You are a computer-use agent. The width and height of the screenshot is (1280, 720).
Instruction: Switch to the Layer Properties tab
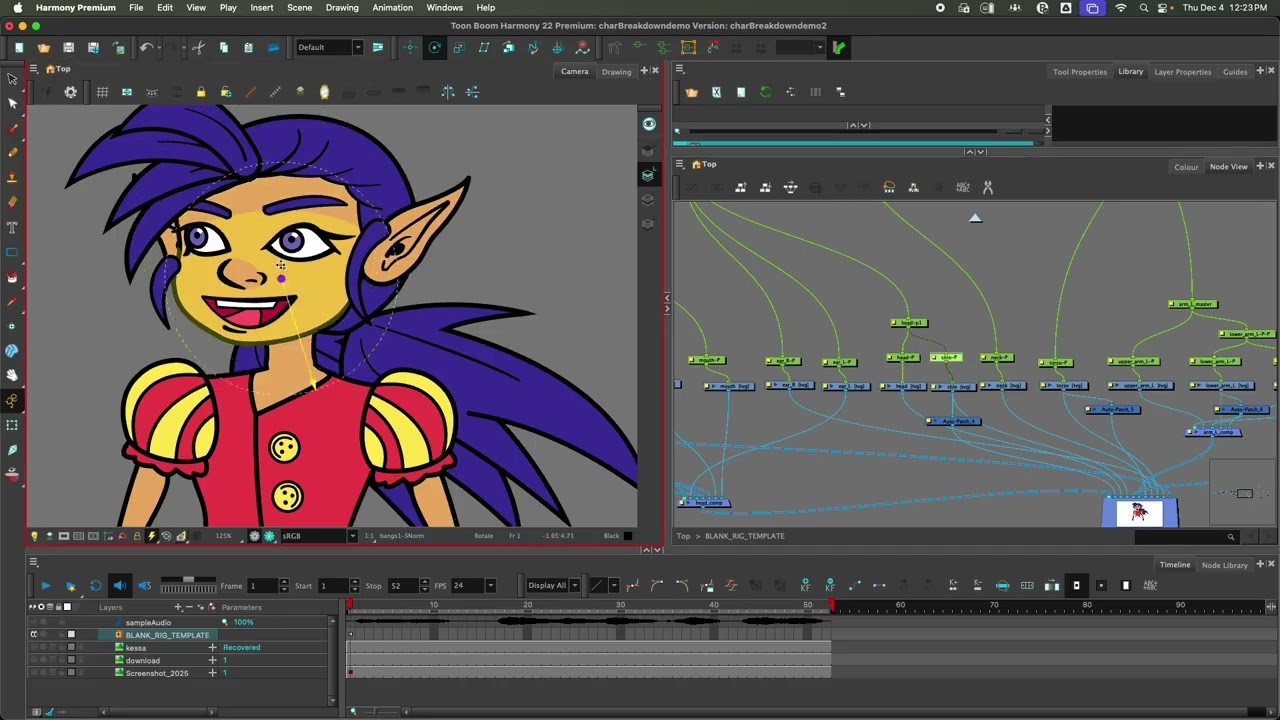(1182, 72)
